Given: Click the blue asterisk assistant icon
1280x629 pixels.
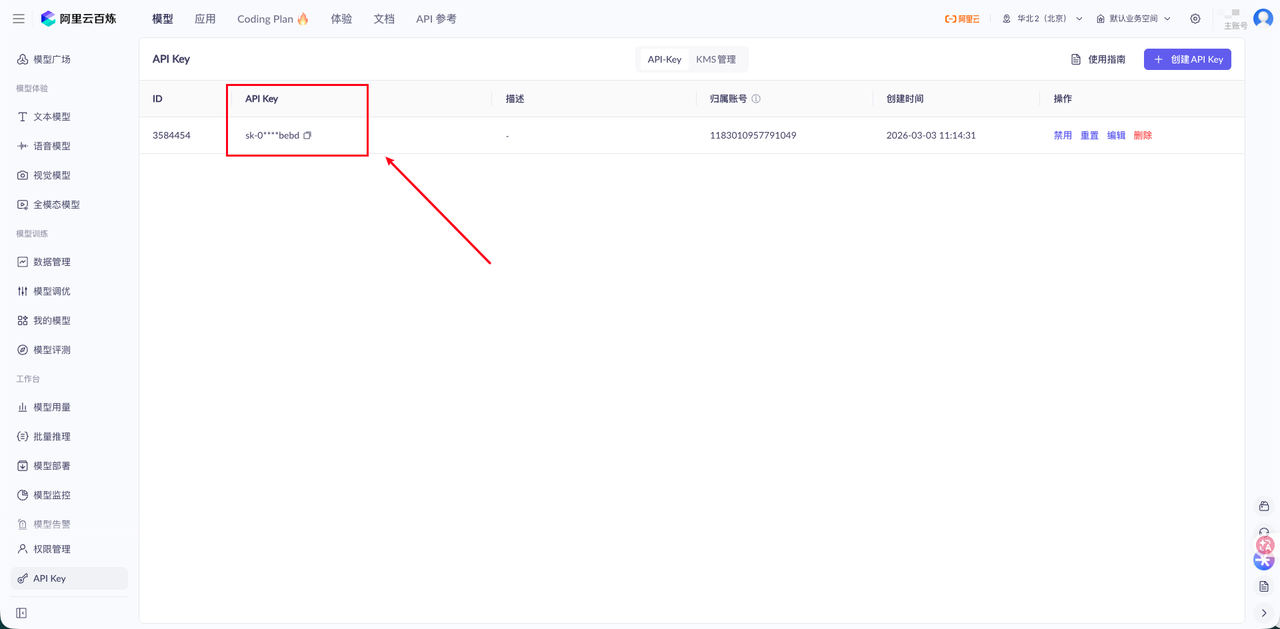Looking at the screenshot, I should click(1264, 562).
